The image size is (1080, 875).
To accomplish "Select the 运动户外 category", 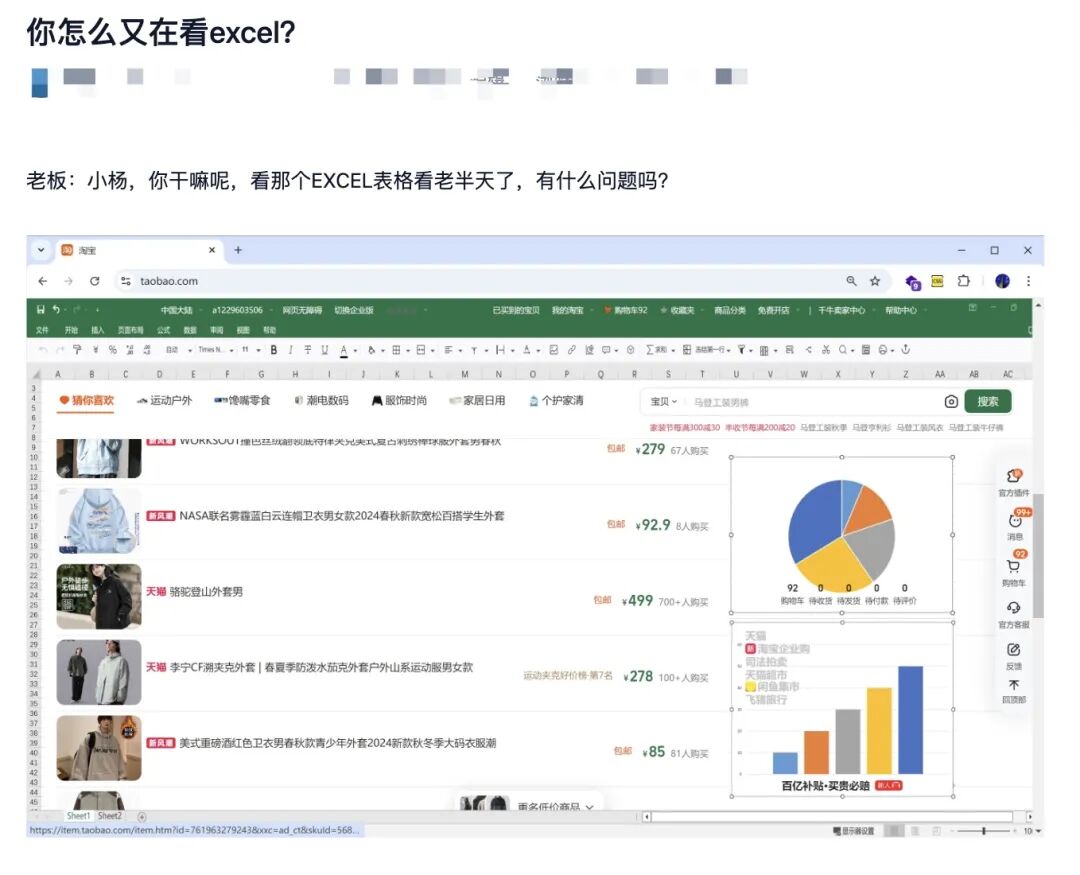I will [165, 400].
